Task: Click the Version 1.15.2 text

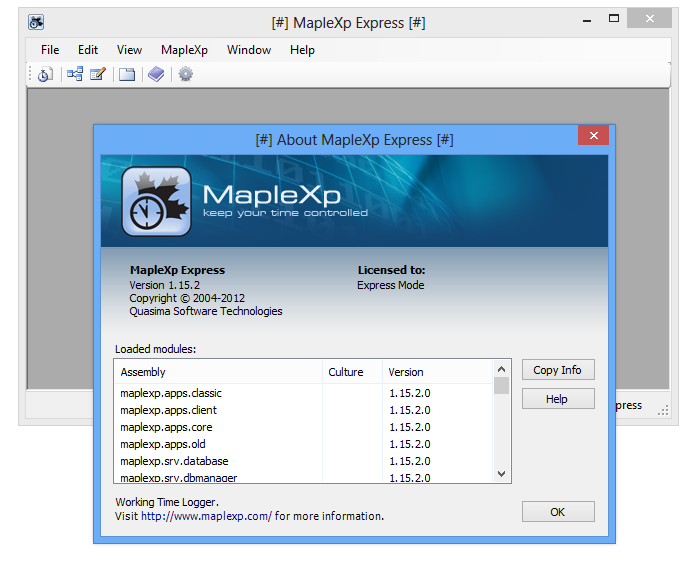Action: 165,285
